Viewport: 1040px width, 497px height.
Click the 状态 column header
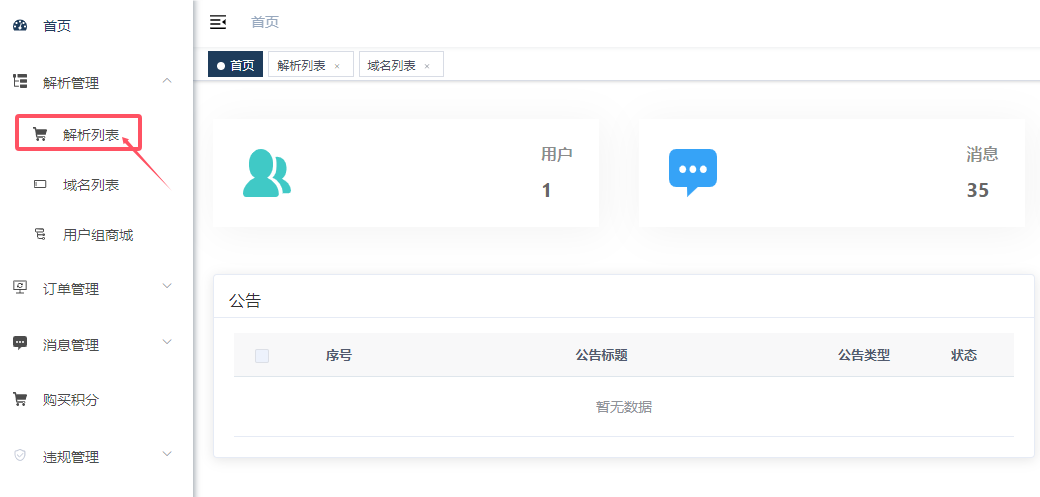pyautogui.click(x=964, y=356)
